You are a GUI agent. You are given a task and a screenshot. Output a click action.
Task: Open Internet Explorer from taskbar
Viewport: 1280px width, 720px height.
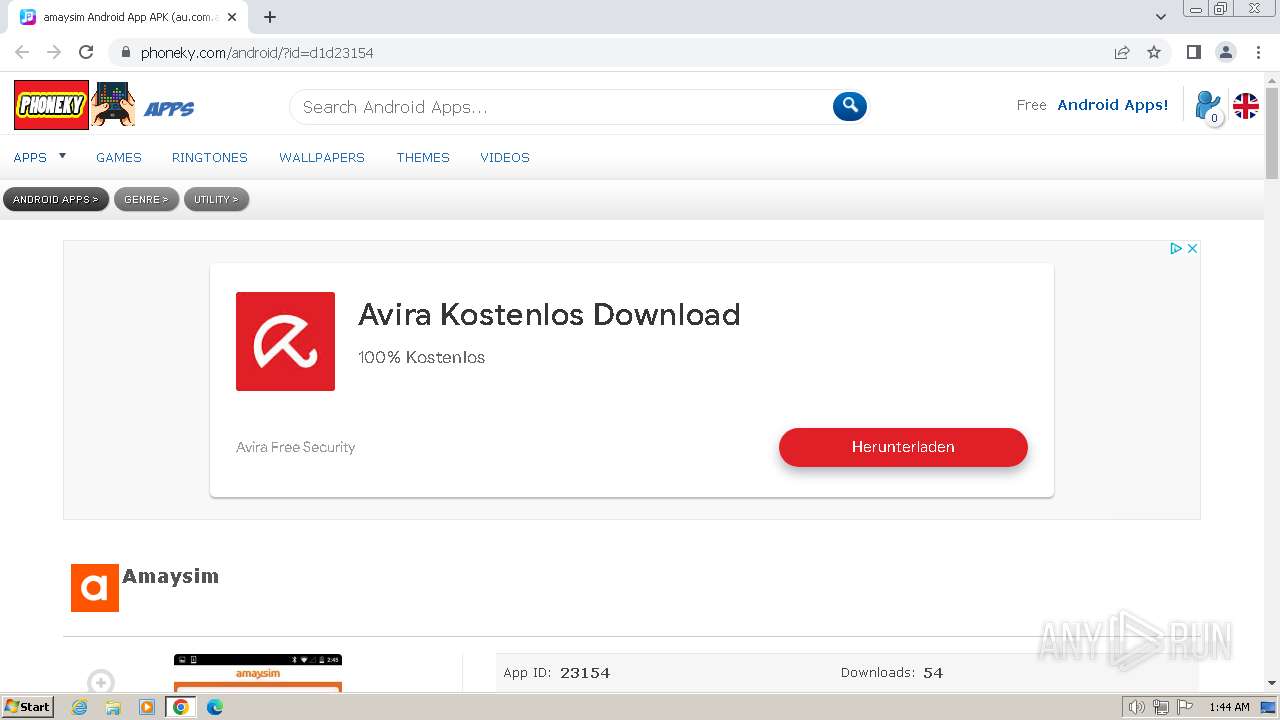point(79,707)
